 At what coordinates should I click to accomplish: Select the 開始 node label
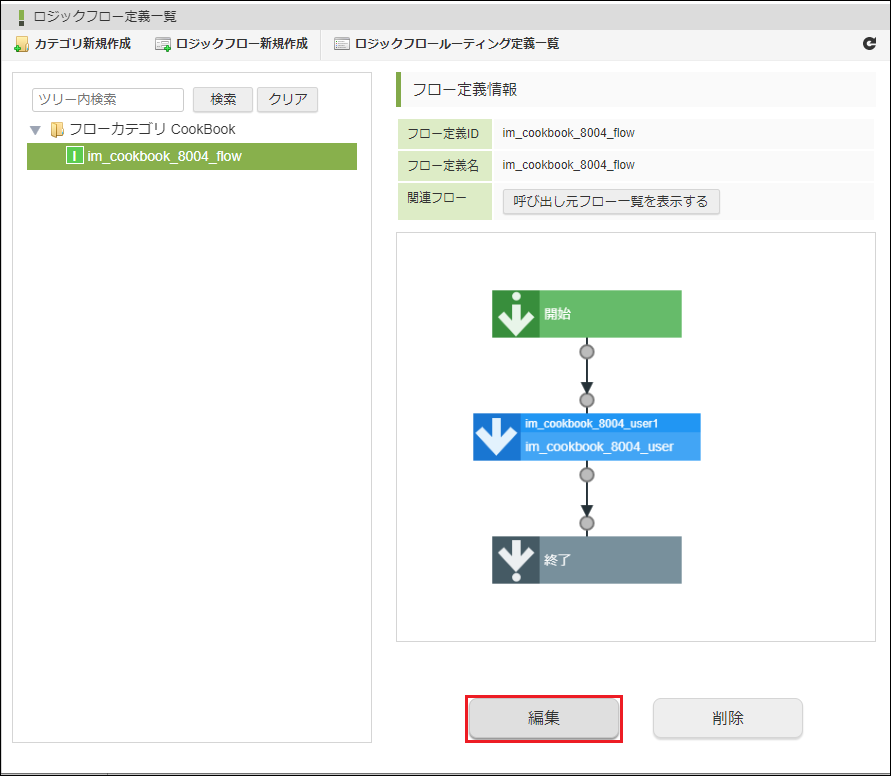557,314
